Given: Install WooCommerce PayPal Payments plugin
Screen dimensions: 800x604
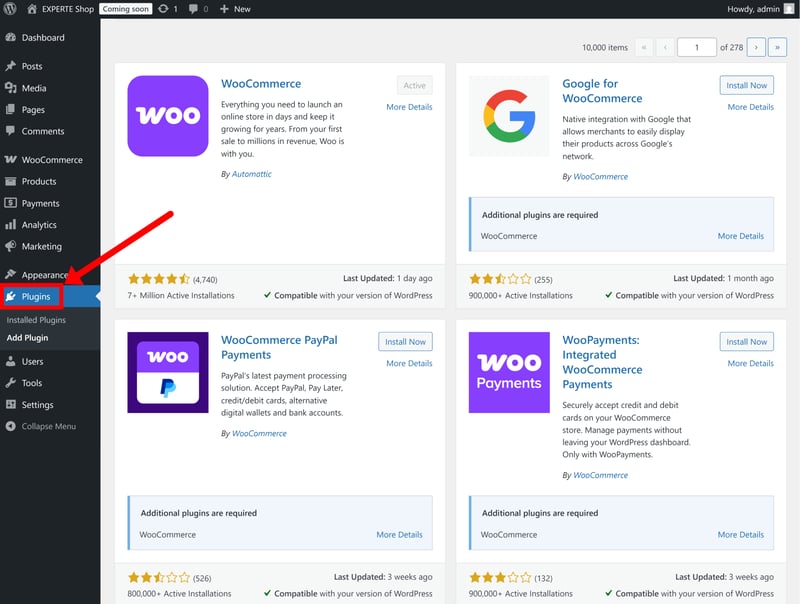Looking at the screenshot, I should click(x=405, y=341).
